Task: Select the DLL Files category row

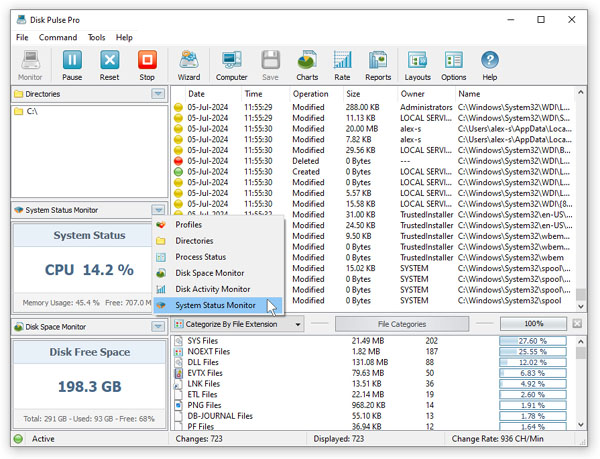Action: click(373, 362)
